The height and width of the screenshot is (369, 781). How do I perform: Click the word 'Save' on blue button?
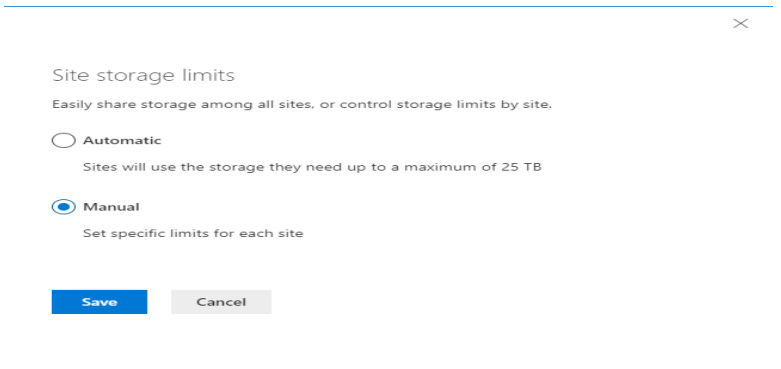pos(100,302)
